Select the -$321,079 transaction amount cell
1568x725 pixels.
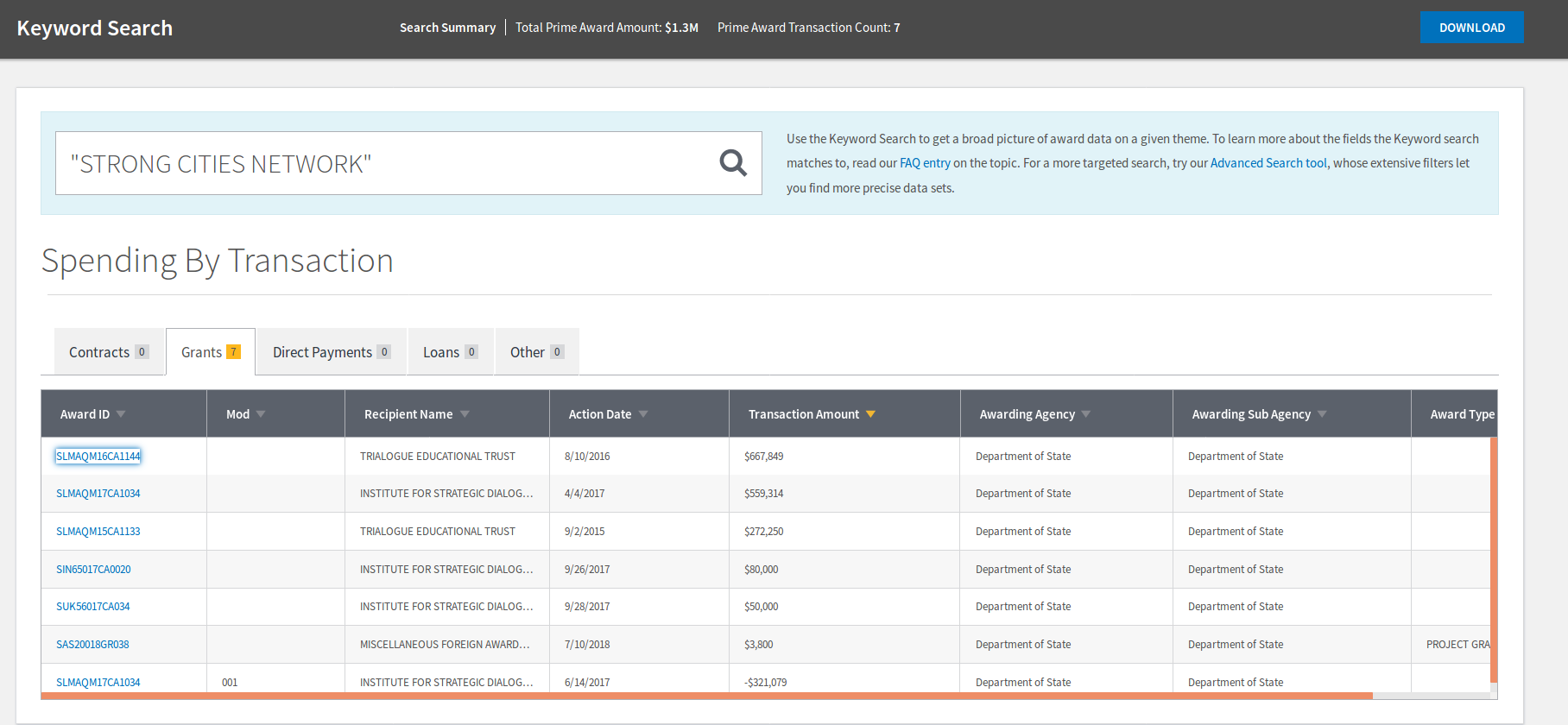(844, 679)
